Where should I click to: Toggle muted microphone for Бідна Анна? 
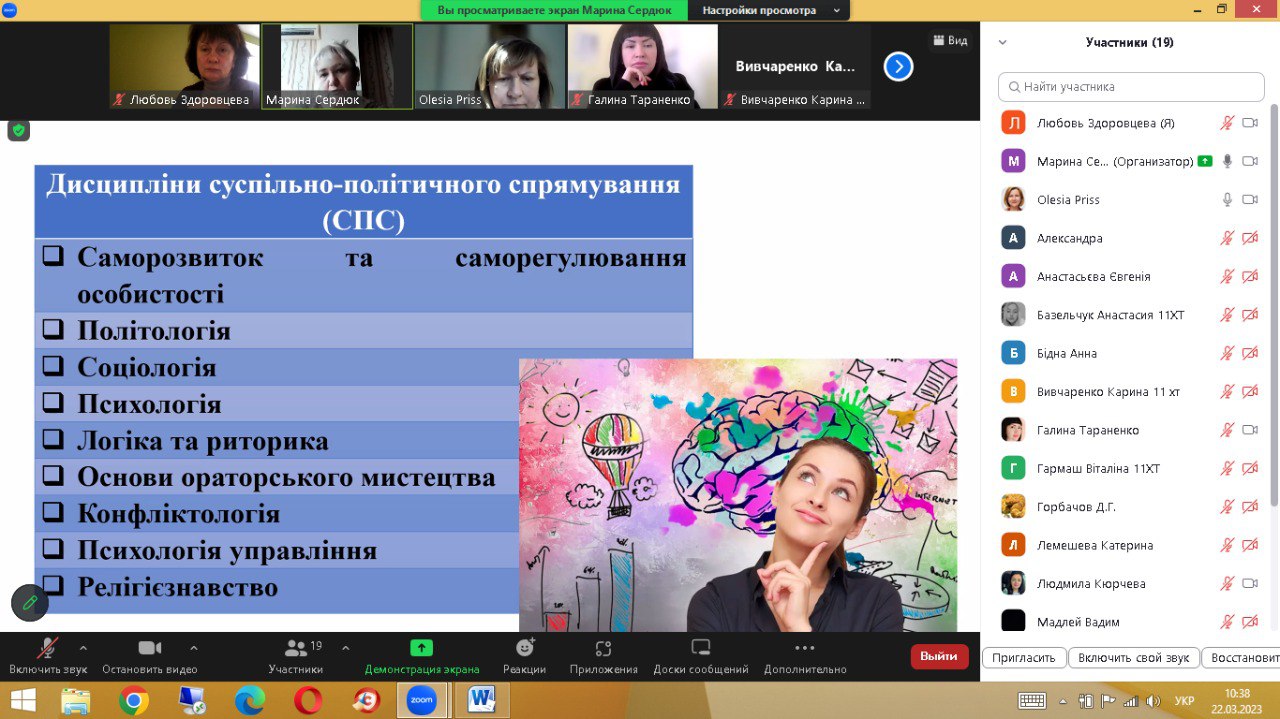pos(1227,353)
